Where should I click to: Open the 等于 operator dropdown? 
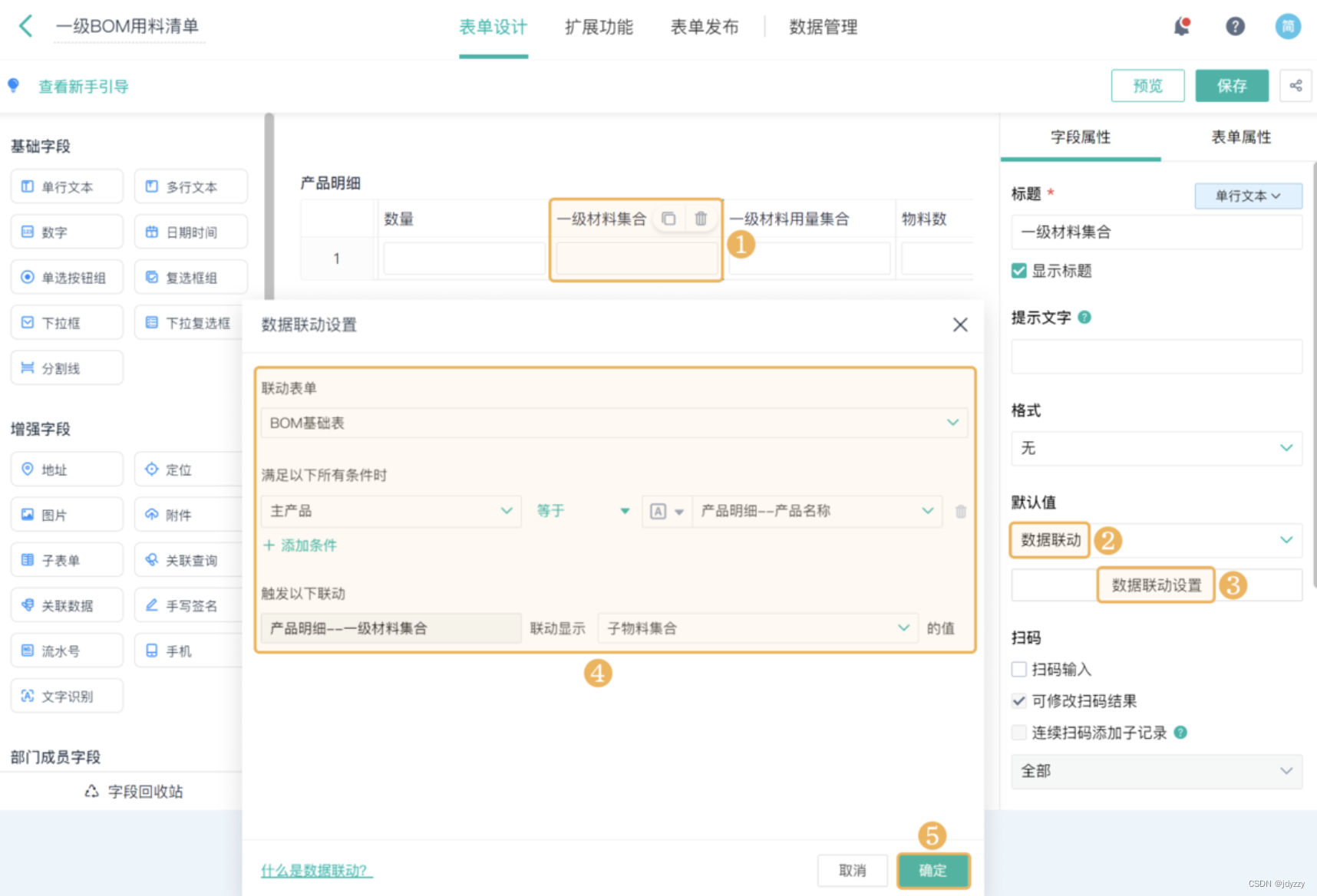[x=583, y=511]
